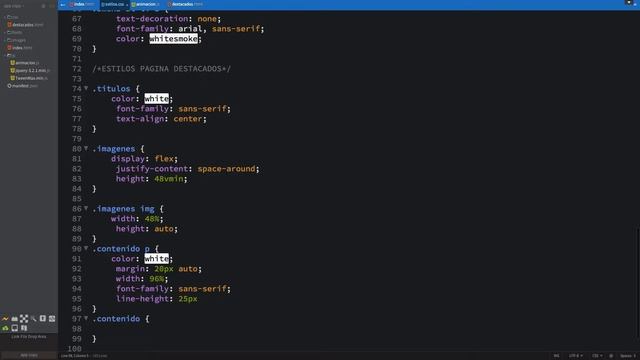
Task: Click the back arrow left of the tabs
Action: pos(63,4)
